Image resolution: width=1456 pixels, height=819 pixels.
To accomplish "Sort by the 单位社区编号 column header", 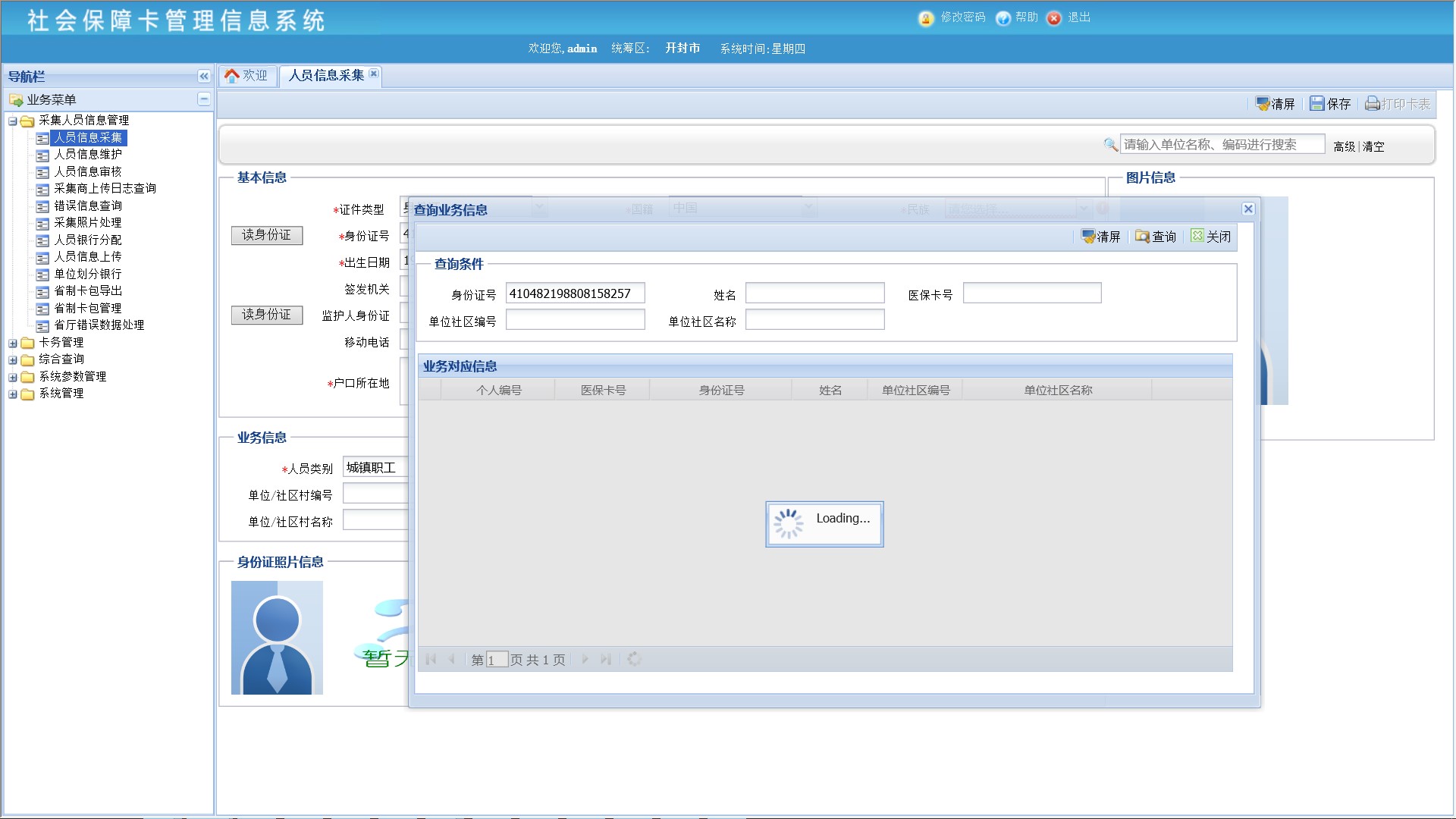I will [915, 390].
